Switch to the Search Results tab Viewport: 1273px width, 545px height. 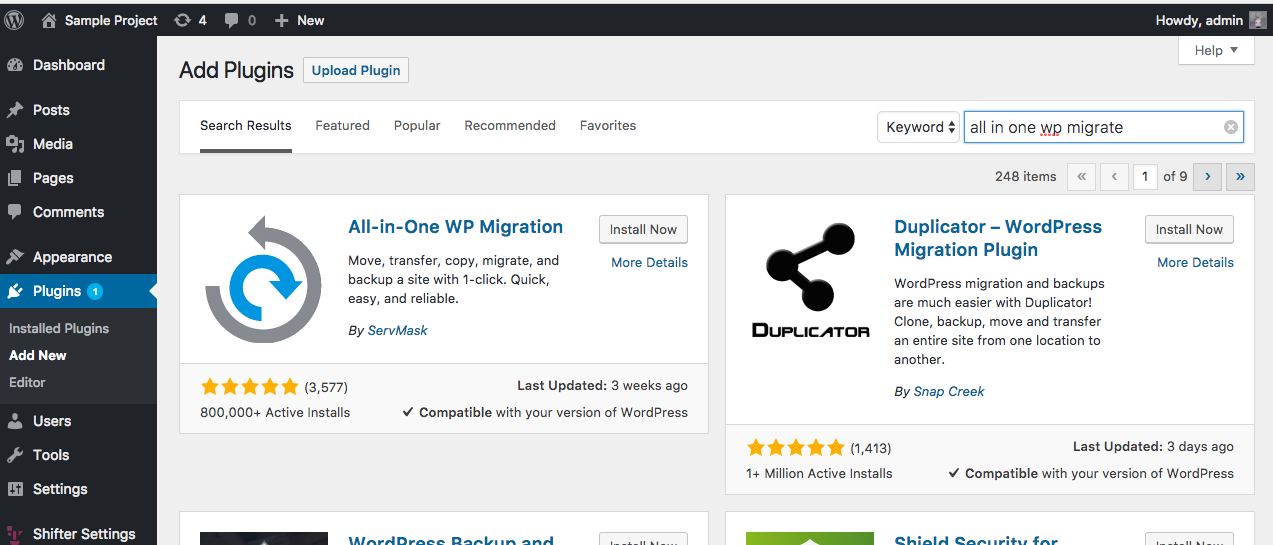(x=246, y=126)
